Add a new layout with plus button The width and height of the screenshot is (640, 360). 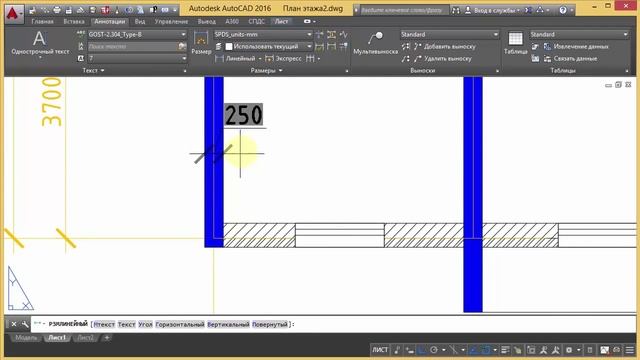pos(107,338)
